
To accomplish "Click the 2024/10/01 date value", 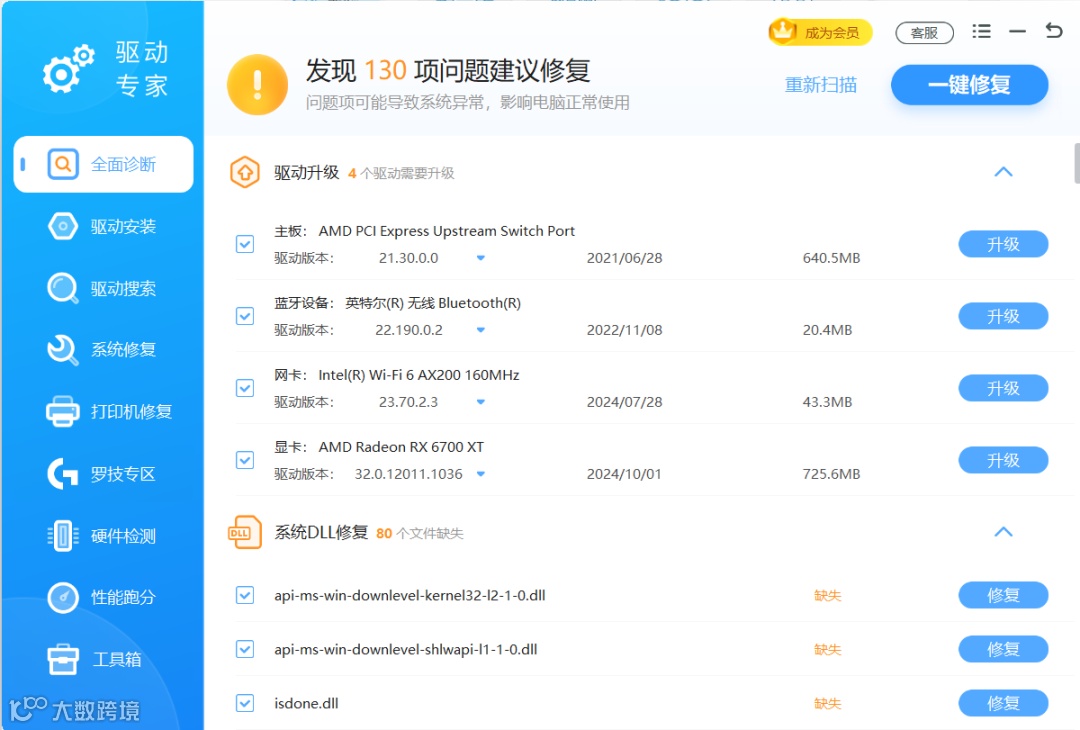I will coord(624,474).
